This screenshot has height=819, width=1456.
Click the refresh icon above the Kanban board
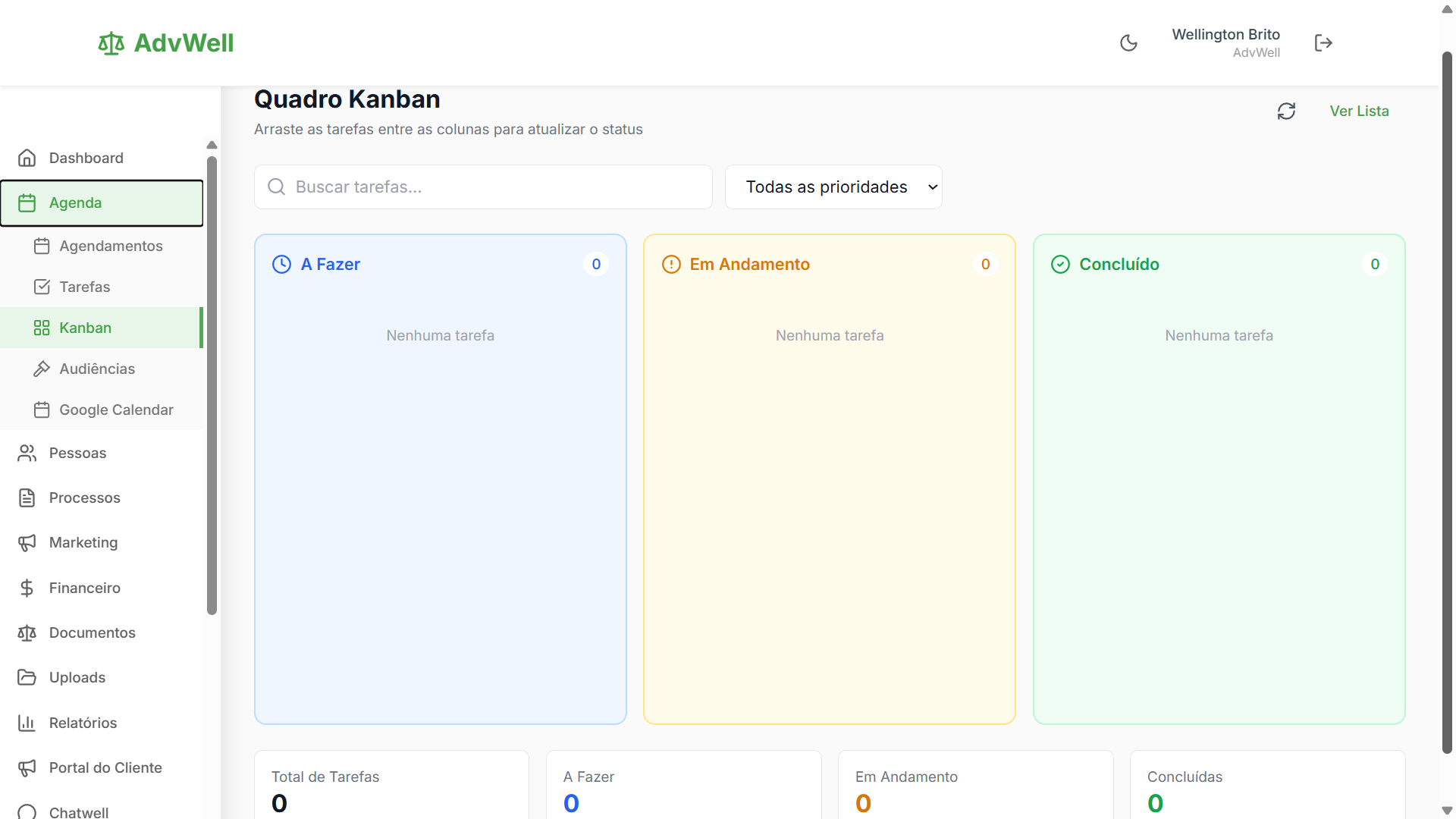point(1287,111)
